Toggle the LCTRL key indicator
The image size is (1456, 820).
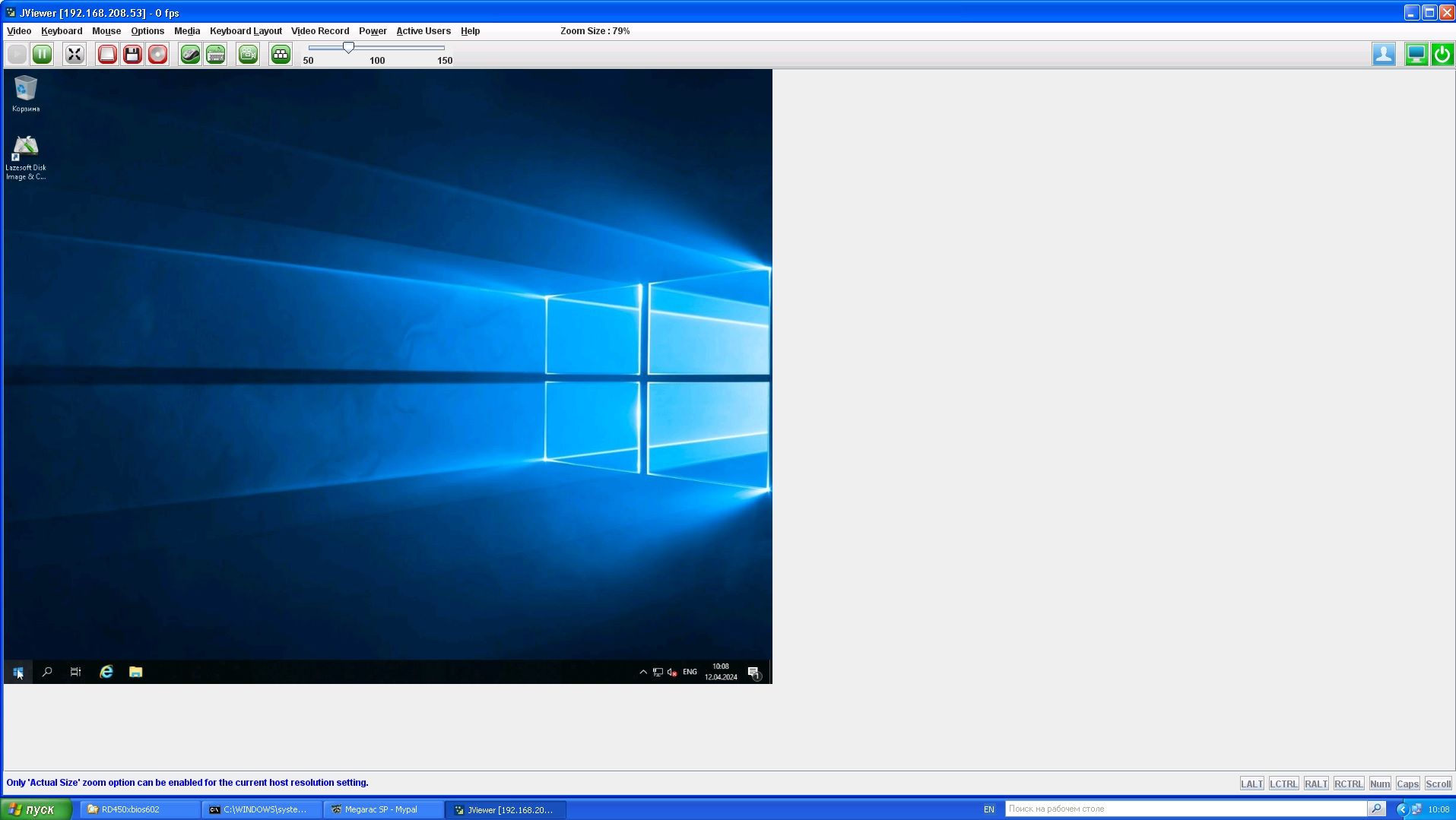pyautogui.click(x=1283, y=784)
